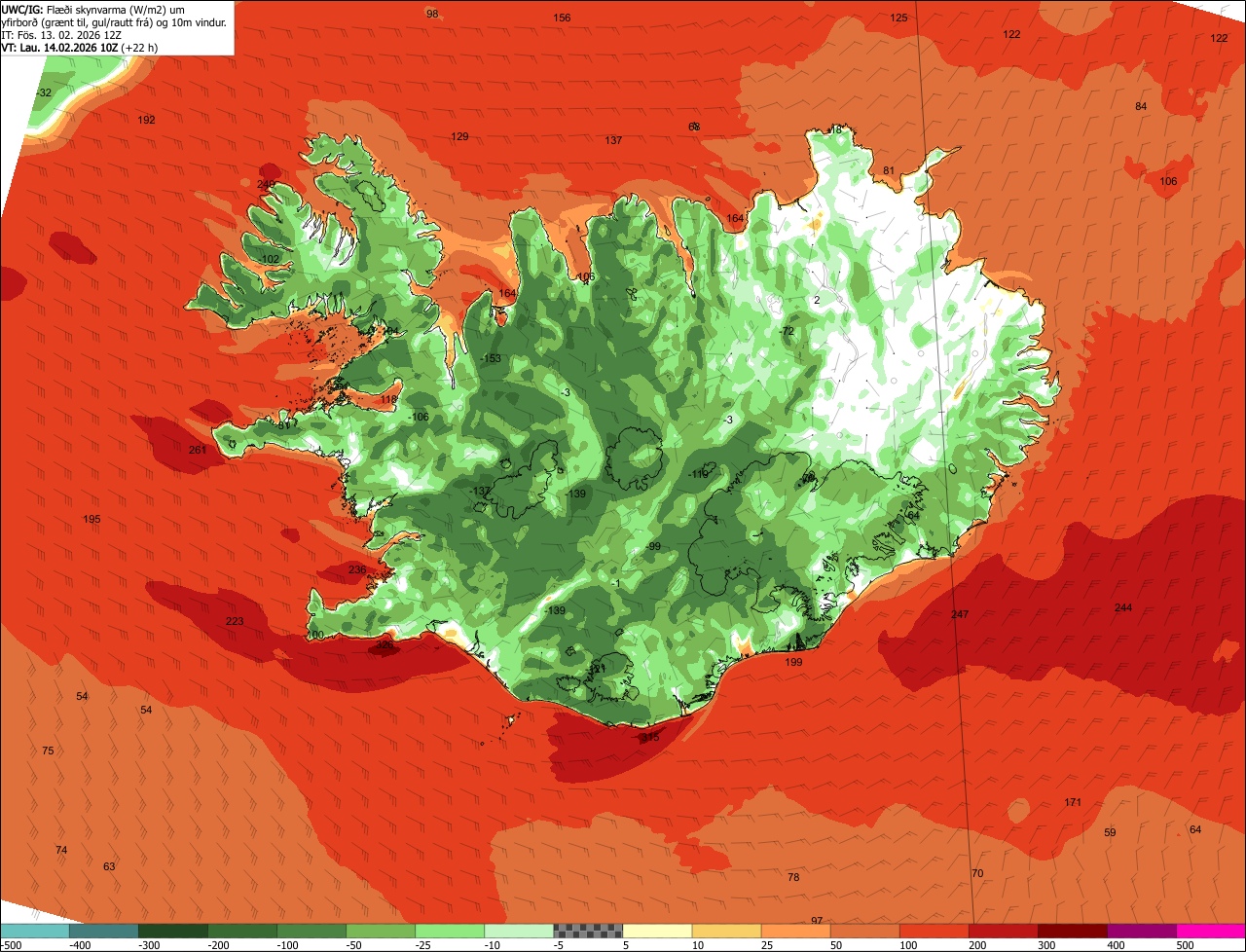
Task: Click the map value "97"
Action: tap(817, 920)
